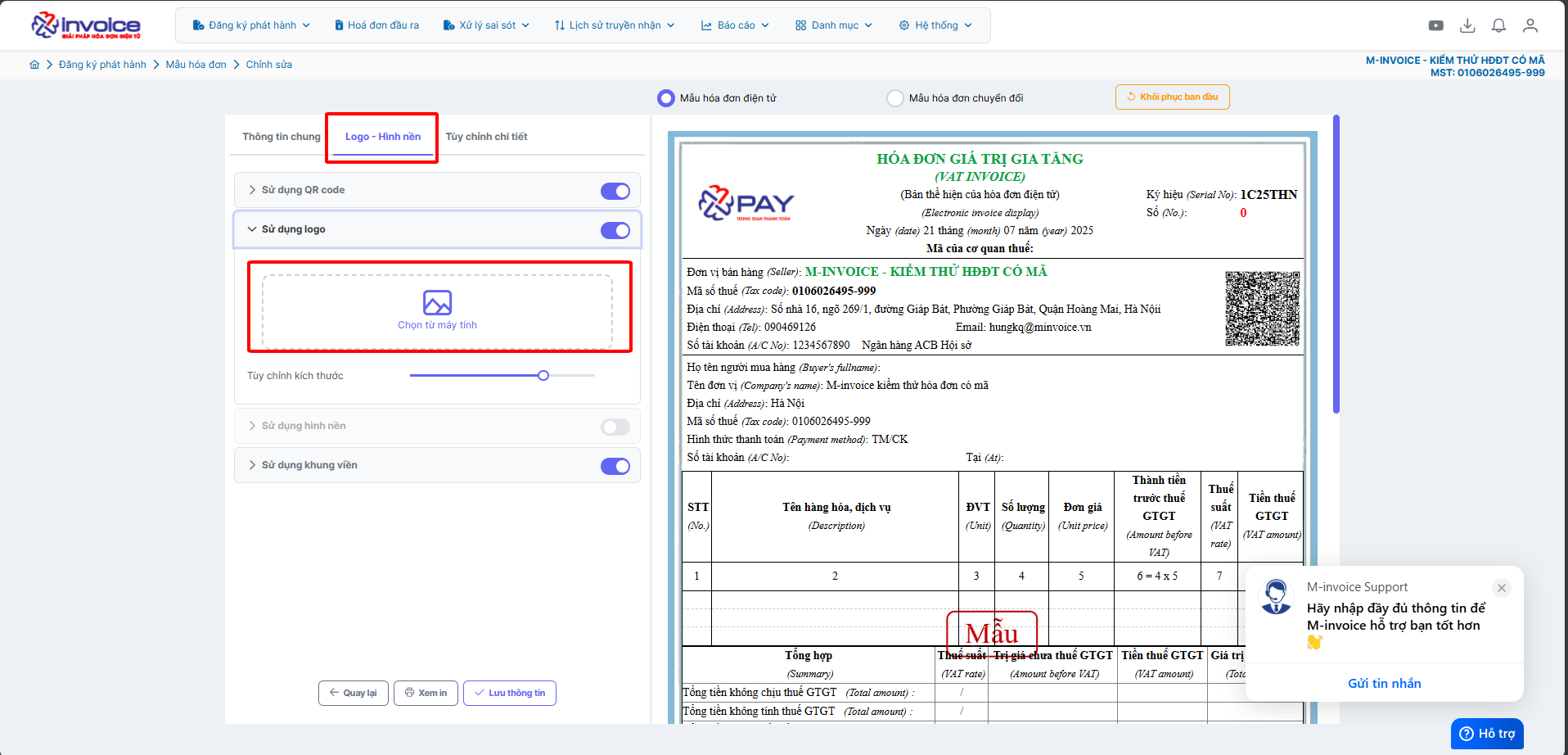Click the home breadcrumb icon
Viewport: 1568px width, 755px height.
coord(34,65)
